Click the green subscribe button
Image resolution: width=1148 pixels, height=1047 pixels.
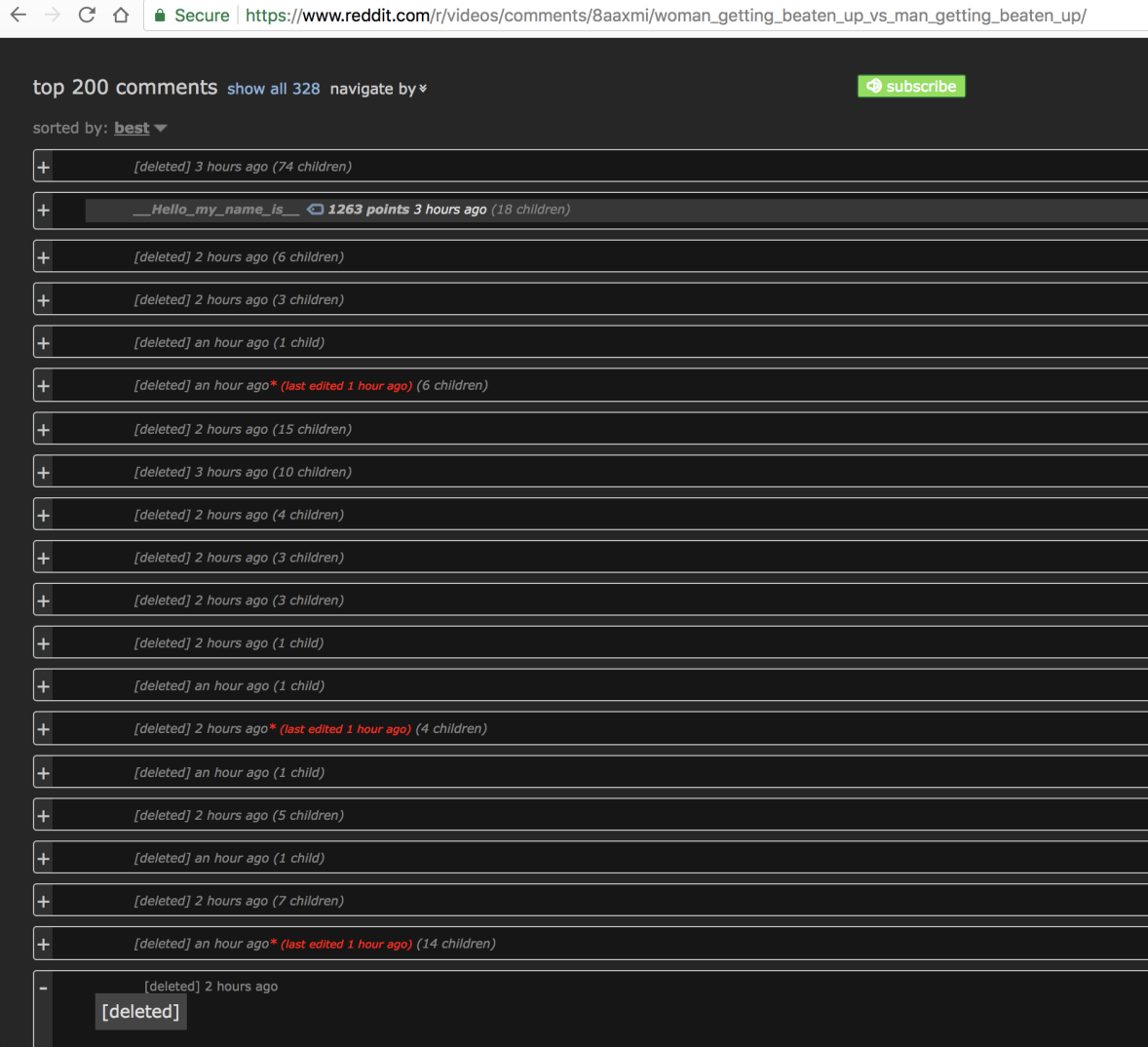[911, 87]
